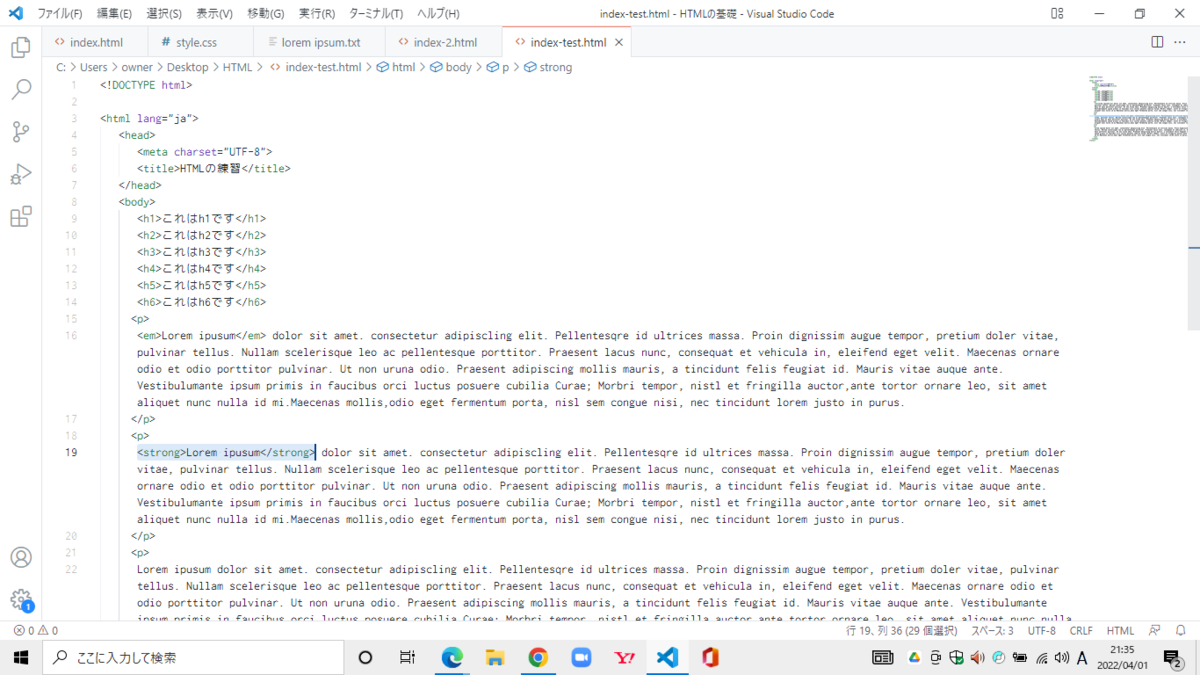Open the Source Control view
The width and height of the screenshot is (1200, 675).
[x=20, y=132]
